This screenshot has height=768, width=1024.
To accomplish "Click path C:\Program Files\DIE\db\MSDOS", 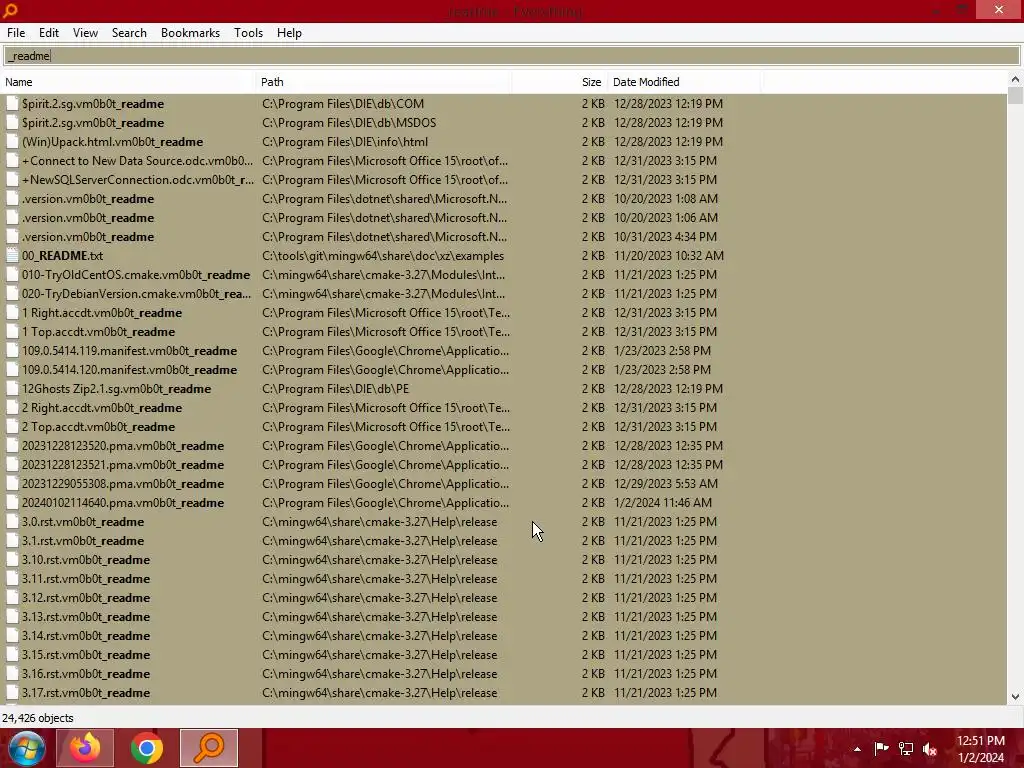I will pyautogui.click(x=349, y=123).
